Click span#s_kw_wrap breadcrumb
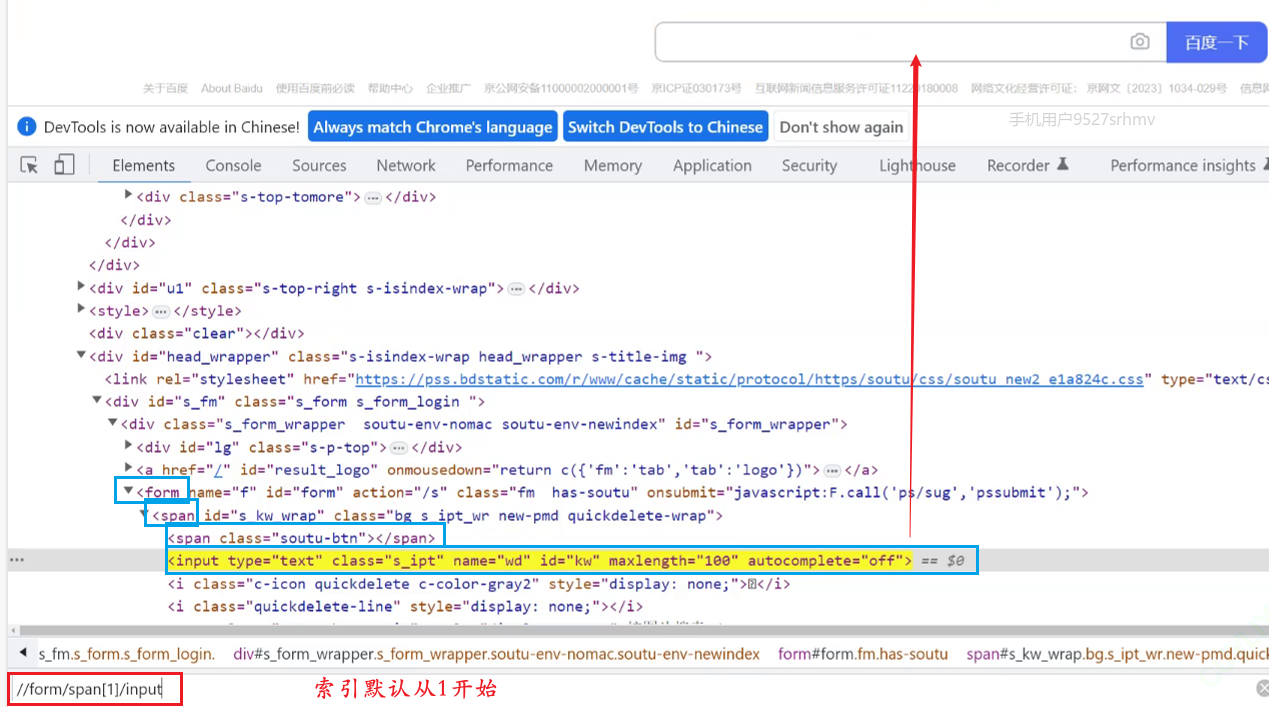 point(1117,654)
